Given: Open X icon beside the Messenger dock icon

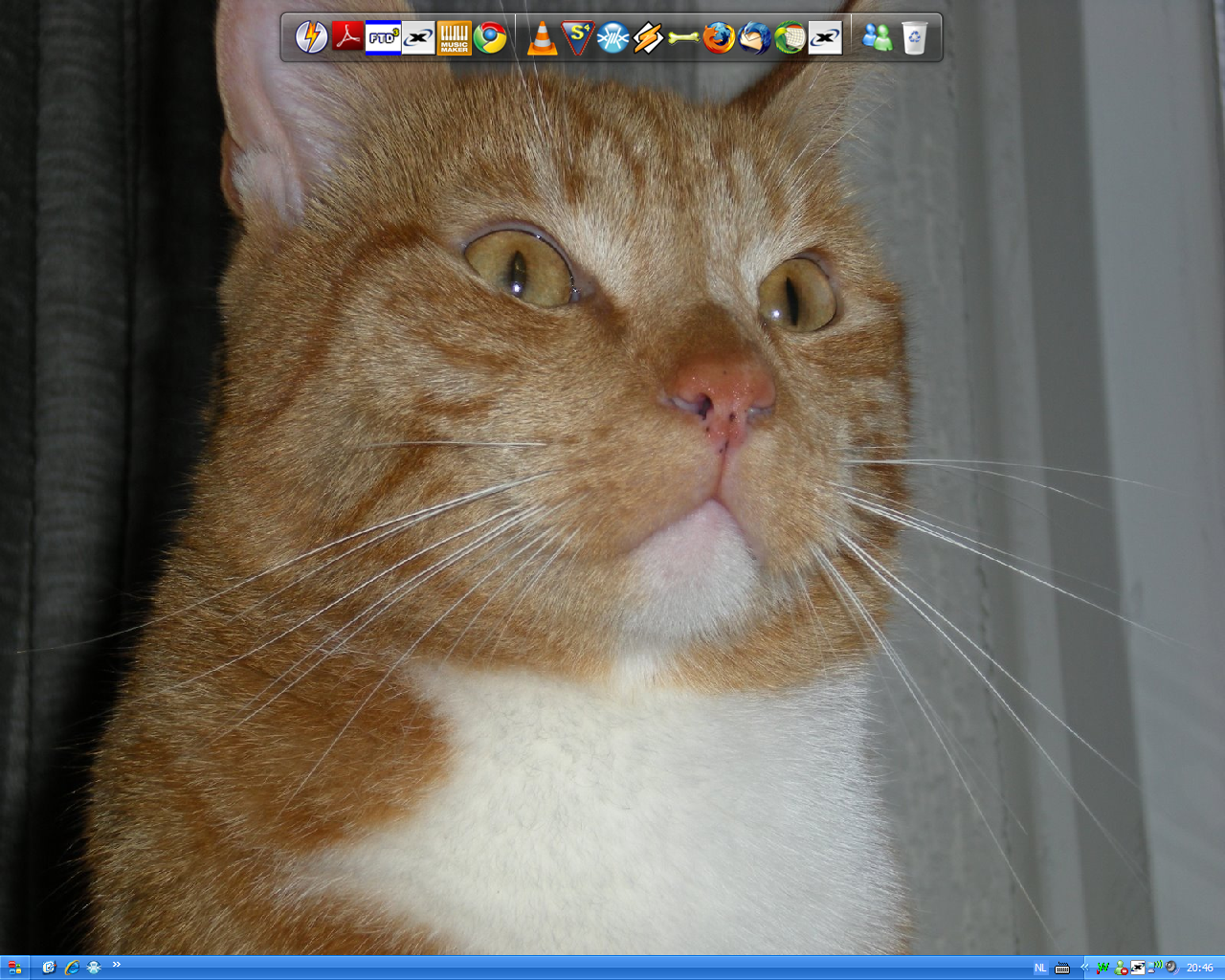Looking at the screenshot, I should [825, 37].
